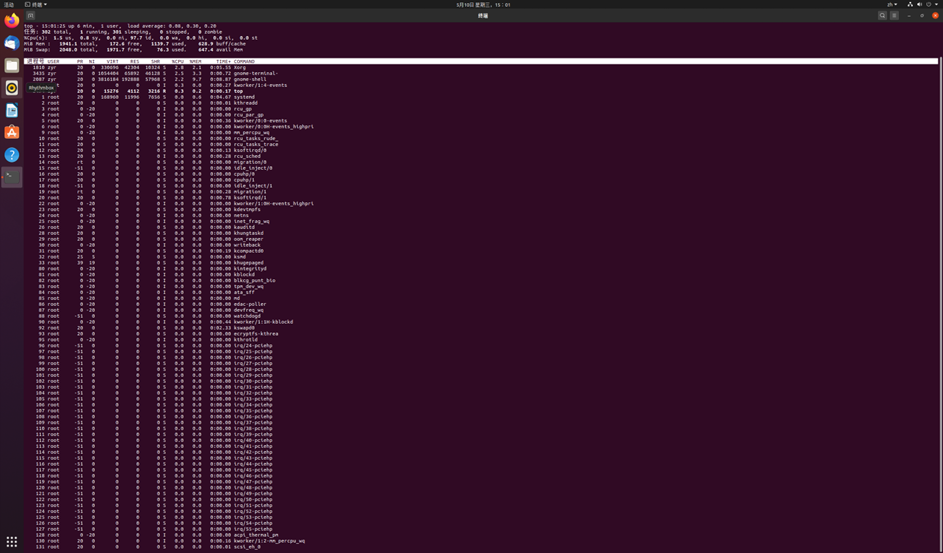Click the terminal search icon
Screen dimensions: 943x553
[x=882, y=16]
